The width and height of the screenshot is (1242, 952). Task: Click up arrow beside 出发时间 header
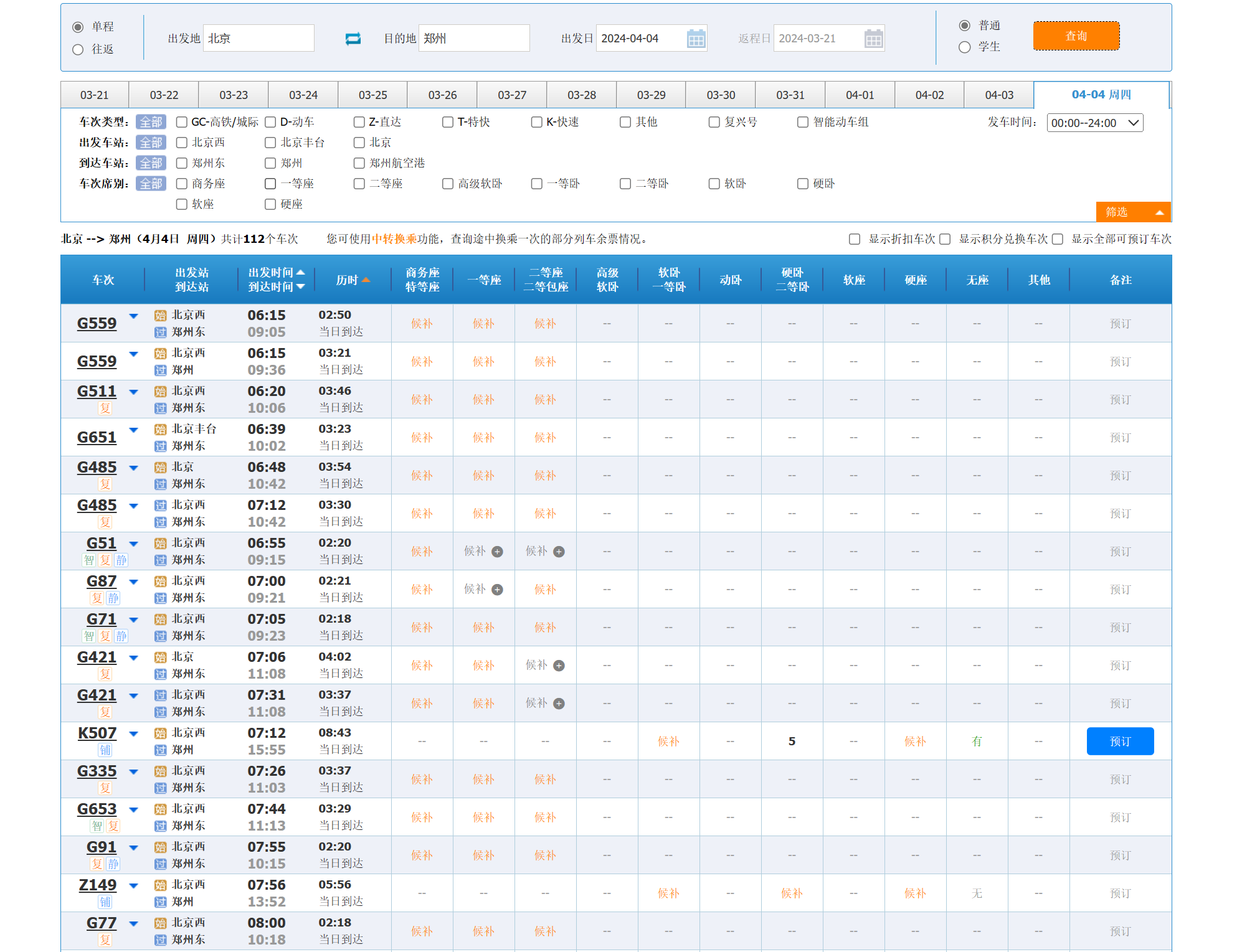point(301,272)
